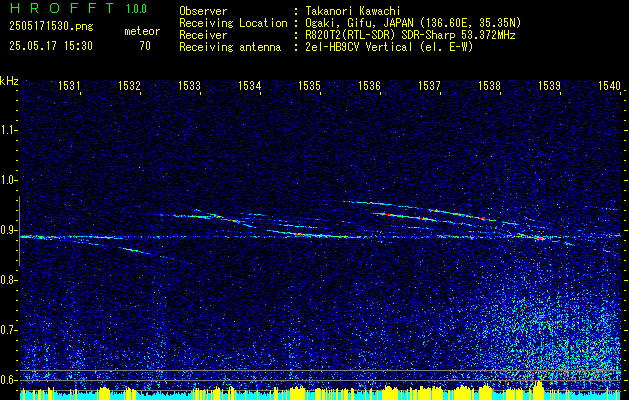Viewport: 629px width, 400px height.
Task: Click the 1539 time marker
Action: click(549, 85)
